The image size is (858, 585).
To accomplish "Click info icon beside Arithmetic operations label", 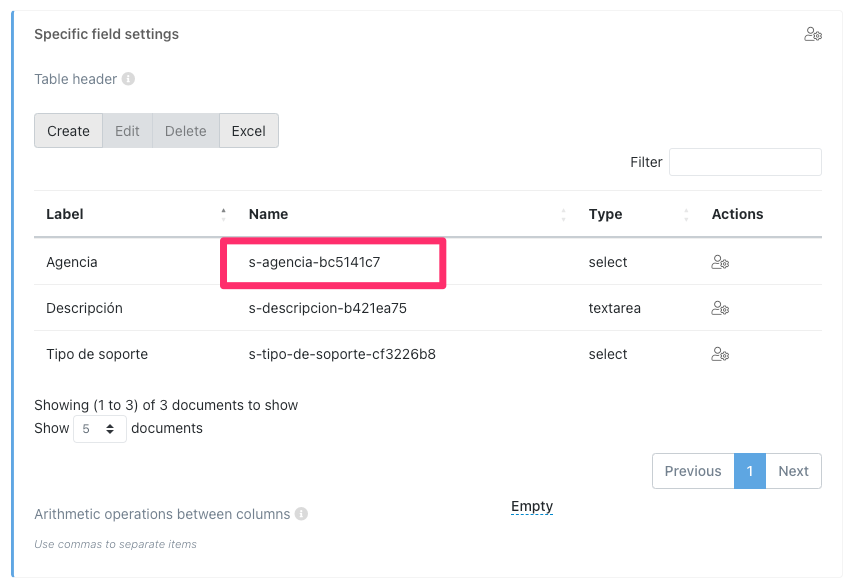I will coord(301,514).
